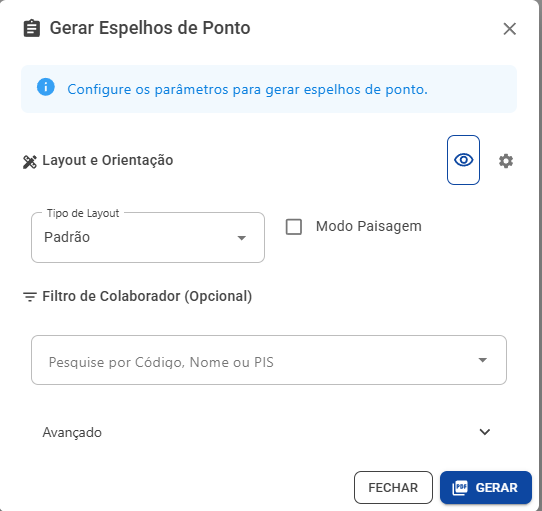This screenshot has height=511, width=542.
Task: Click the blue info icon in banner
Action: click(46, 87)
